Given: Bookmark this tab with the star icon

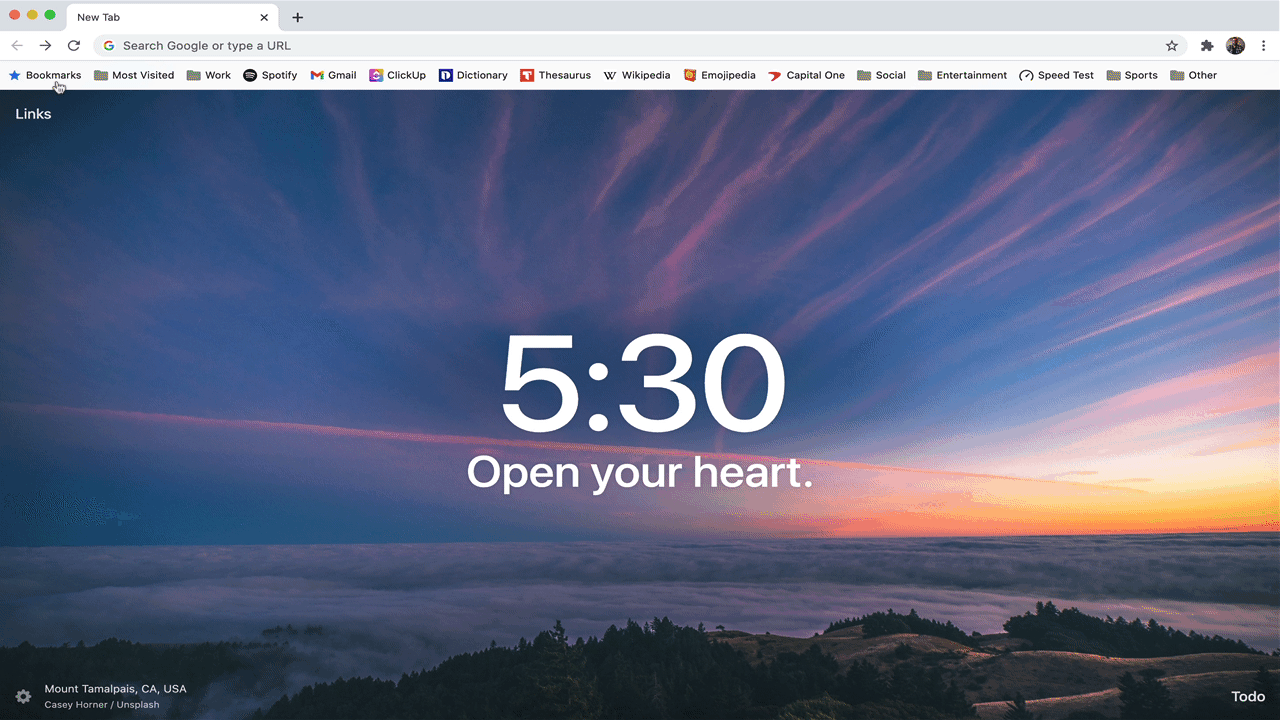Looking at the screenshot, I should pos(1171,46).
